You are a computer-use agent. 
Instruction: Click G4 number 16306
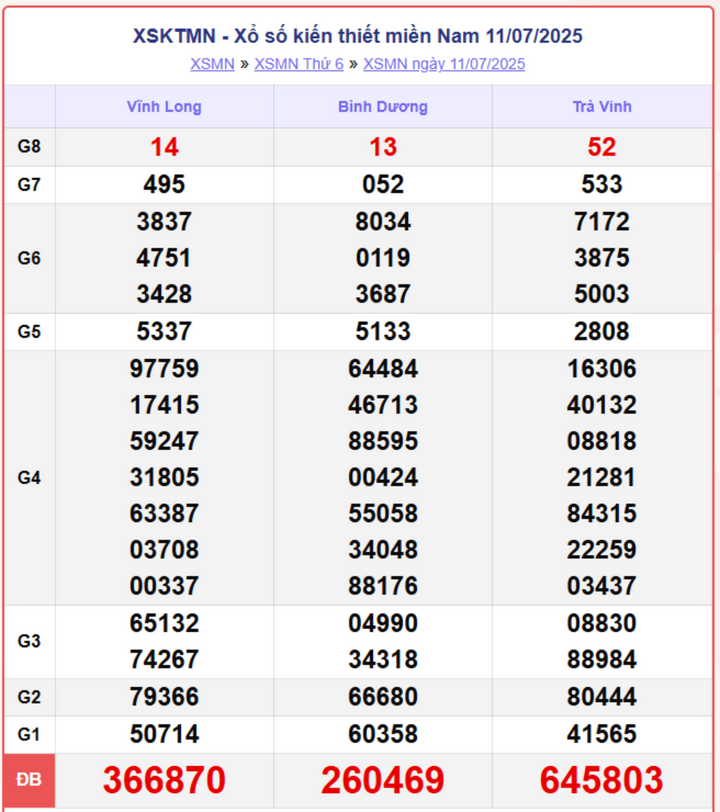tap(601, 369)
